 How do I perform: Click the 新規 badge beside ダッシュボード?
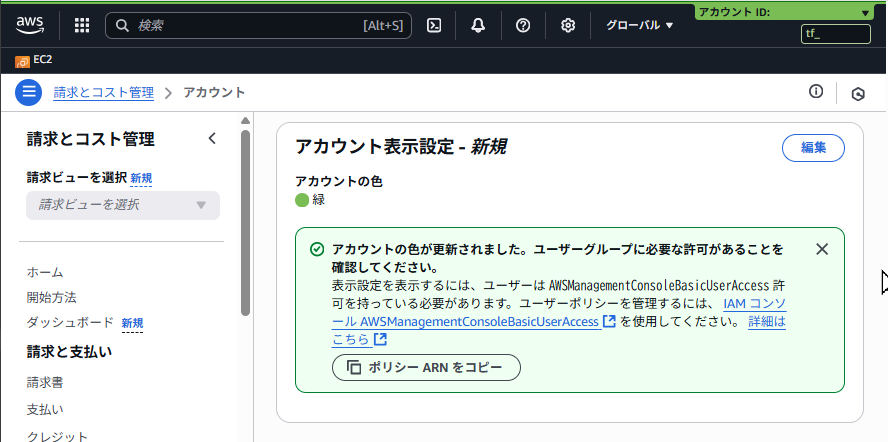tap(133, 324)
